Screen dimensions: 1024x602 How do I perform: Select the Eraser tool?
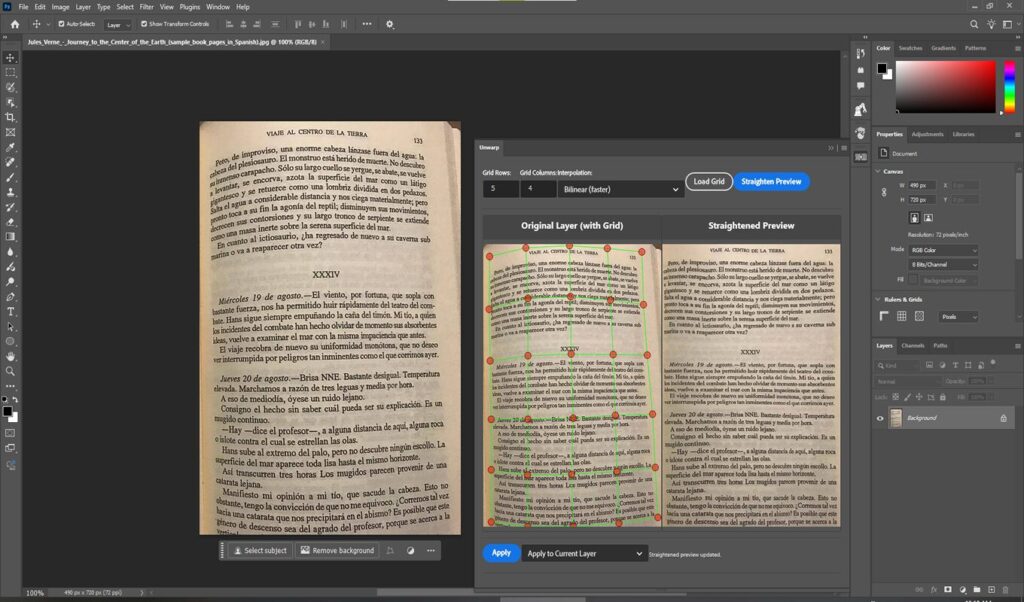(10, 222)
